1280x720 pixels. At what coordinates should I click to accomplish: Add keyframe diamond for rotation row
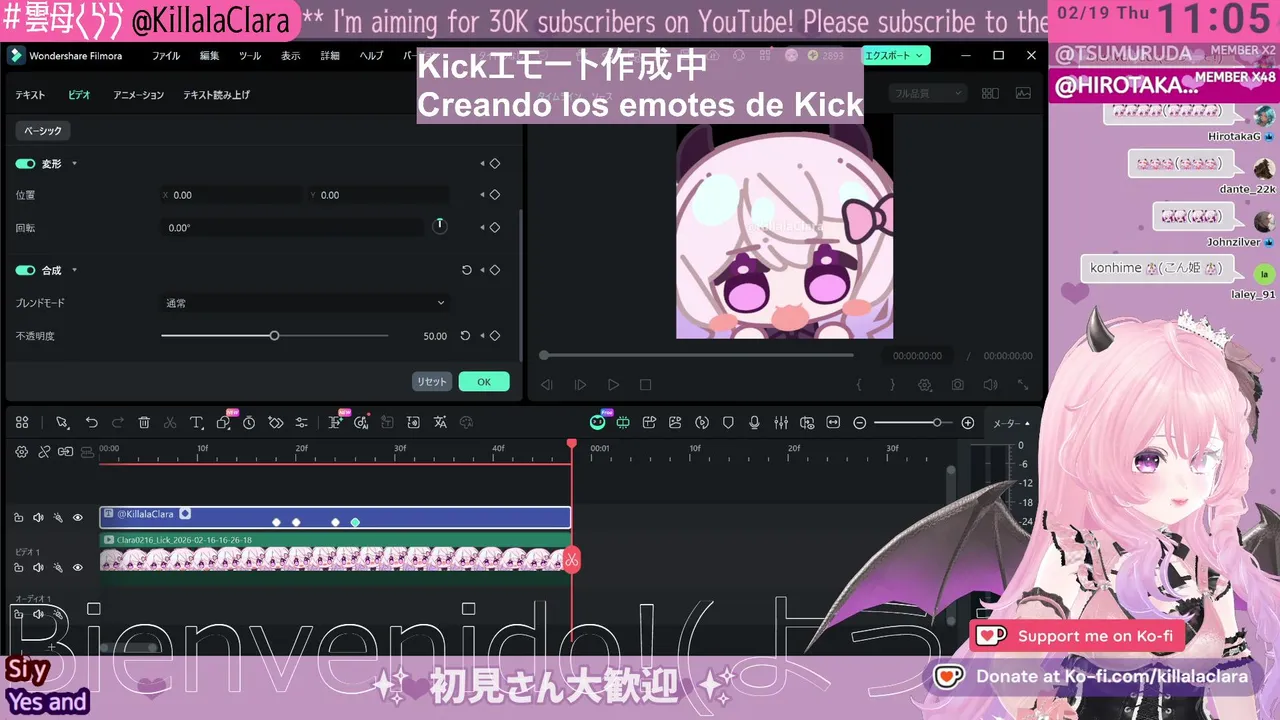[x=494, y=228]
